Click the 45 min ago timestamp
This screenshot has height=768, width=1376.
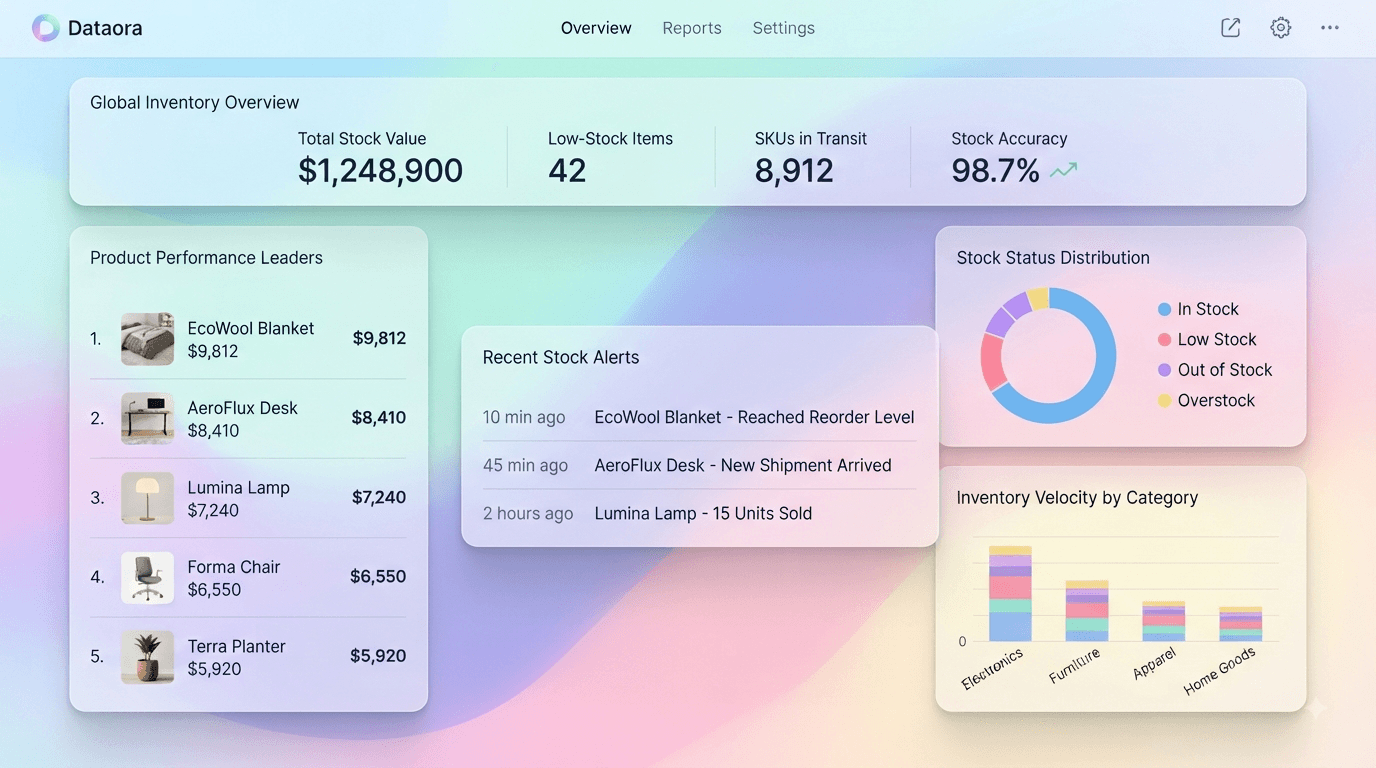(x=525, y=465)
